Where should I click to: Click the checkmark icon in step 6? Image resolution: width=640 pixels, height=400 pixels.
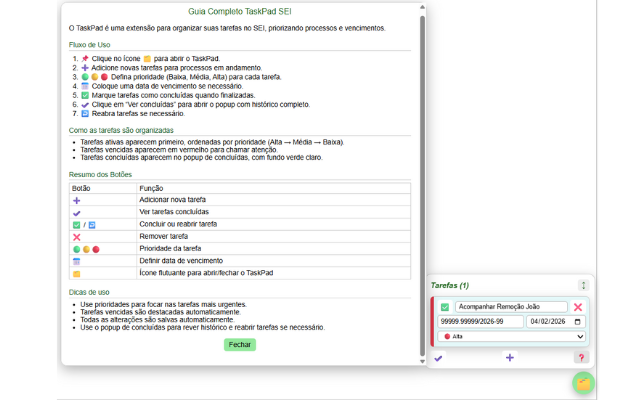tap(85, 105)
